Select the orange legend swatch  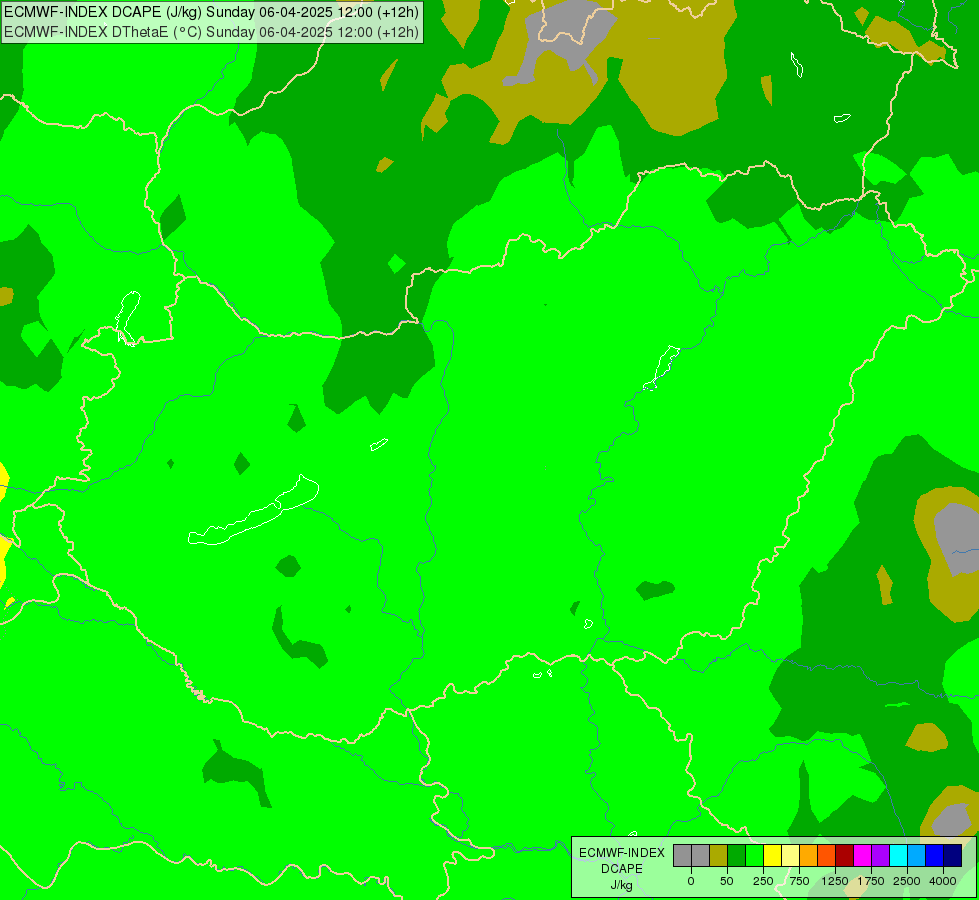click(809, 856)
